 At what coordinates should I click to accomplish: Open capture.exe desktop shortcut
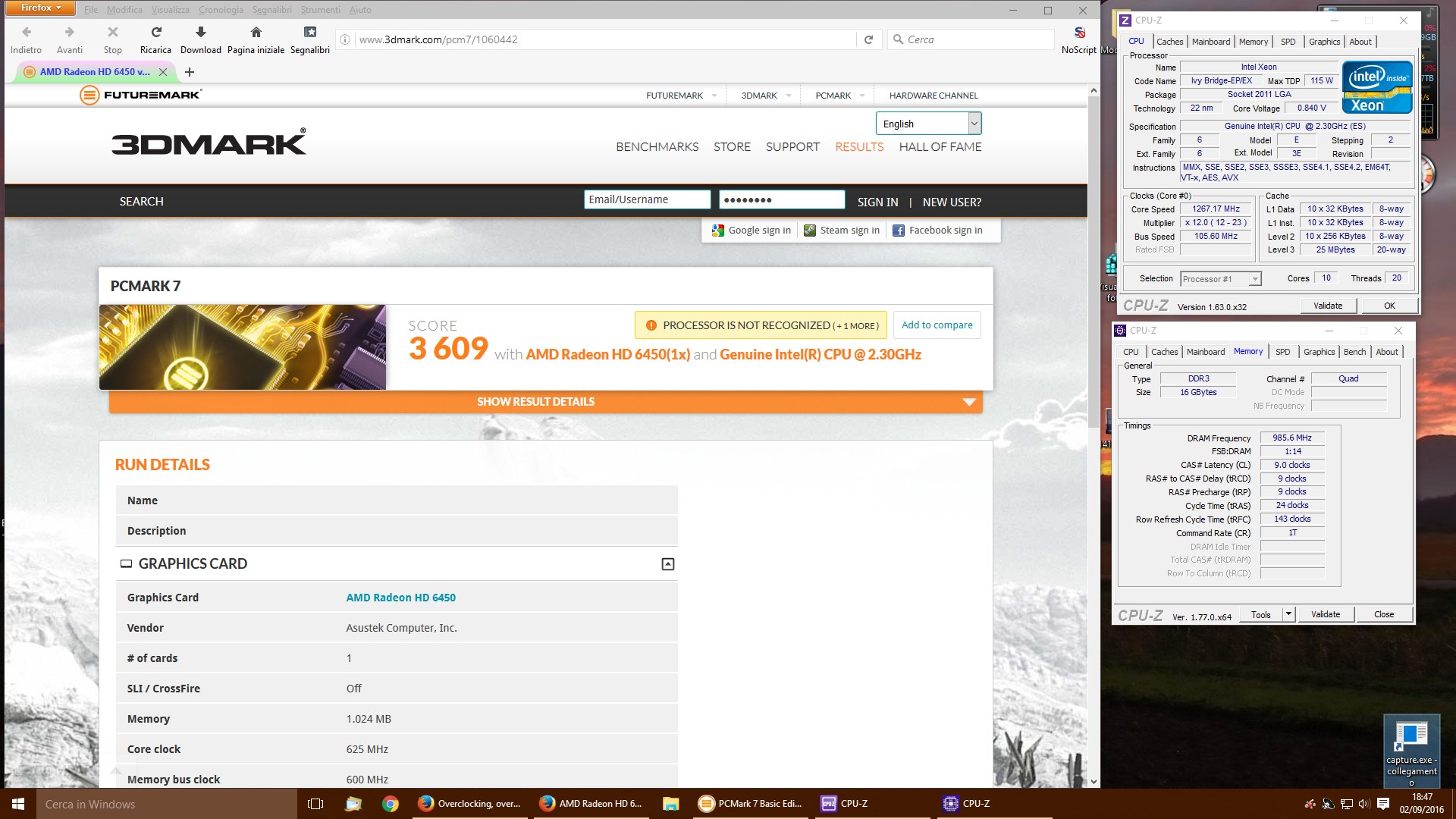[x=1411, y=751]
